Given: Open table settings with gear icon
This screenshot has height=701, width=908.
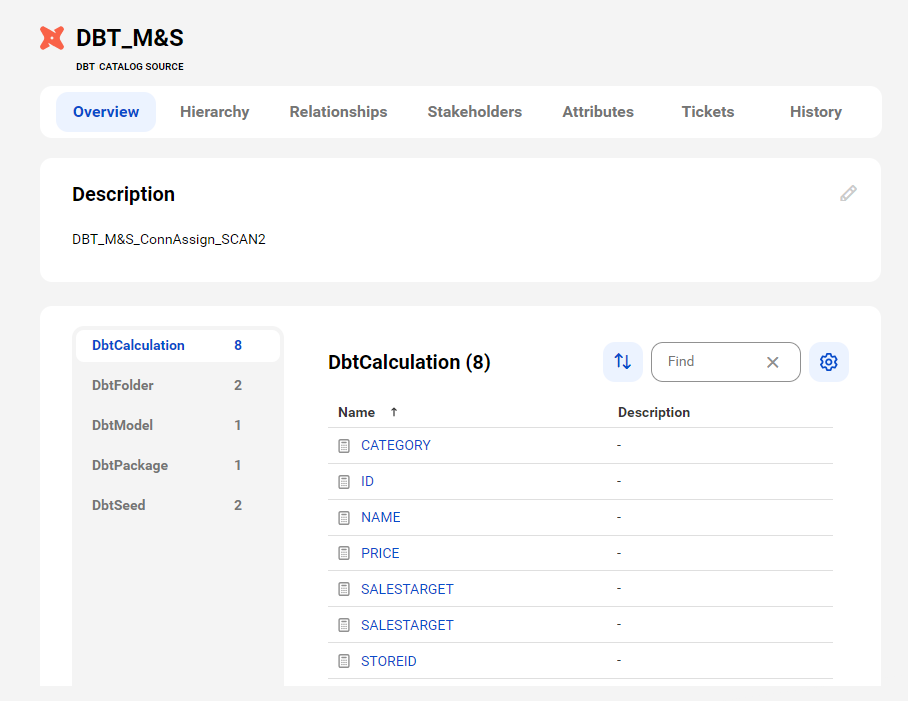Looking at the screenshot, I should click(x=829, y=362).
